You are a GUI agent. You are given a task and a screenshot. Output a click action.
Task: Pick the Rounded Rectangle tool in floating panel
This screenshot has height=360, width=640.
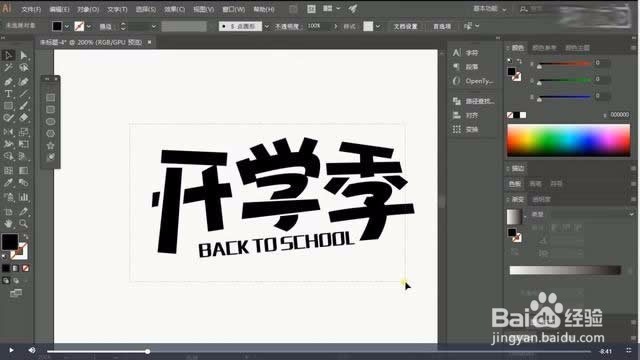pos(51,109)
